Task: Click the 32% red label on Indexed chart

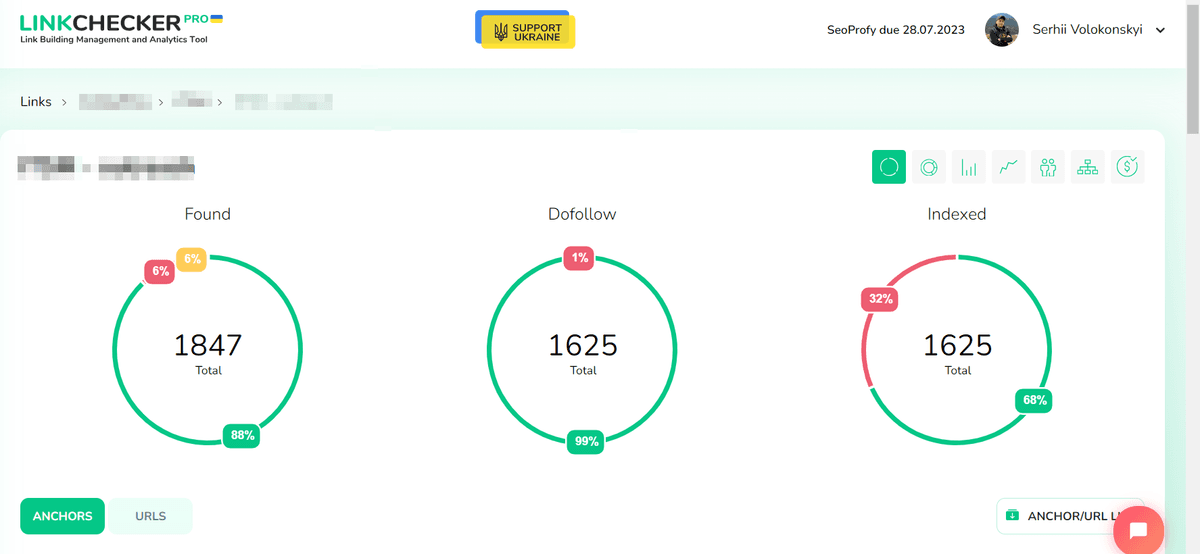Action: (880, 299)
